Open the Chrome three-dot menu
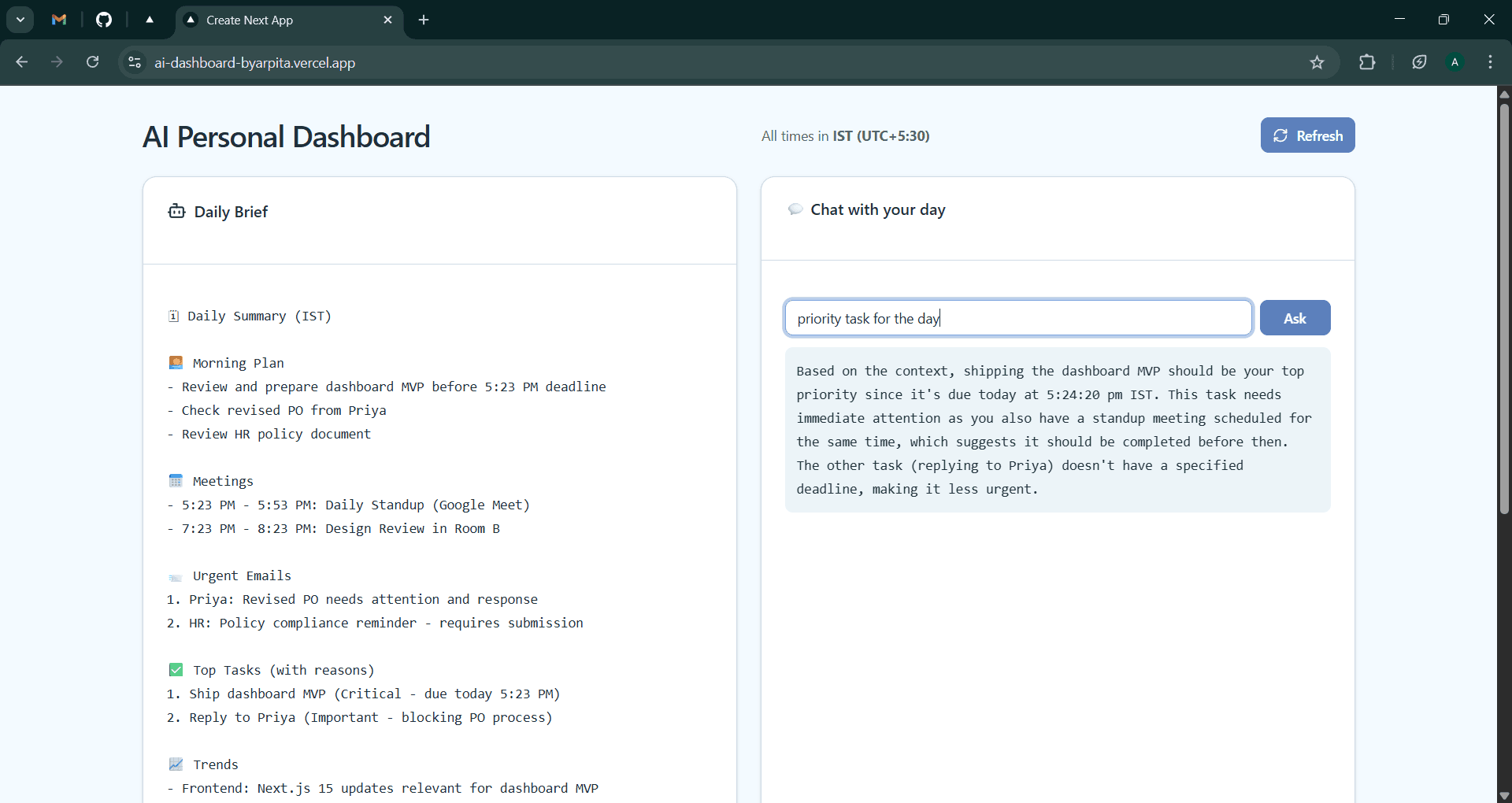The width and height of the screenshot is (1512, 803). click(x=1491, y=62)
